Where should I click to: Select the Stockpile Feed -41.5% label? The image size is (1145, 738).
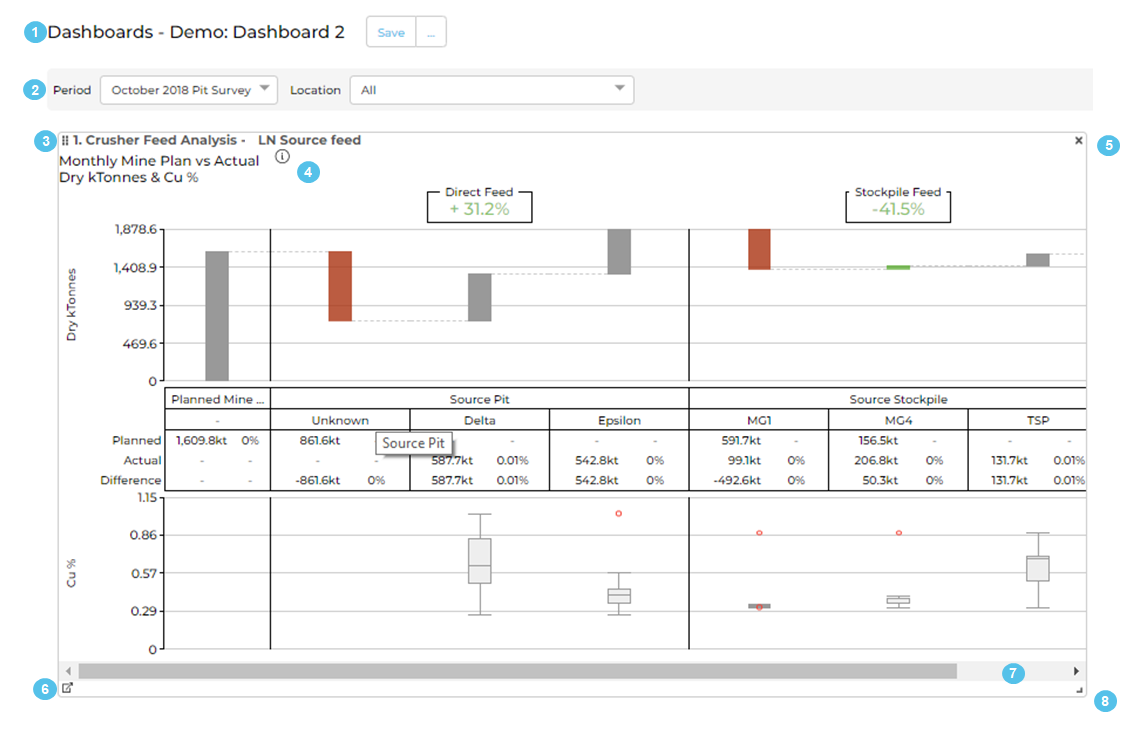898,205
